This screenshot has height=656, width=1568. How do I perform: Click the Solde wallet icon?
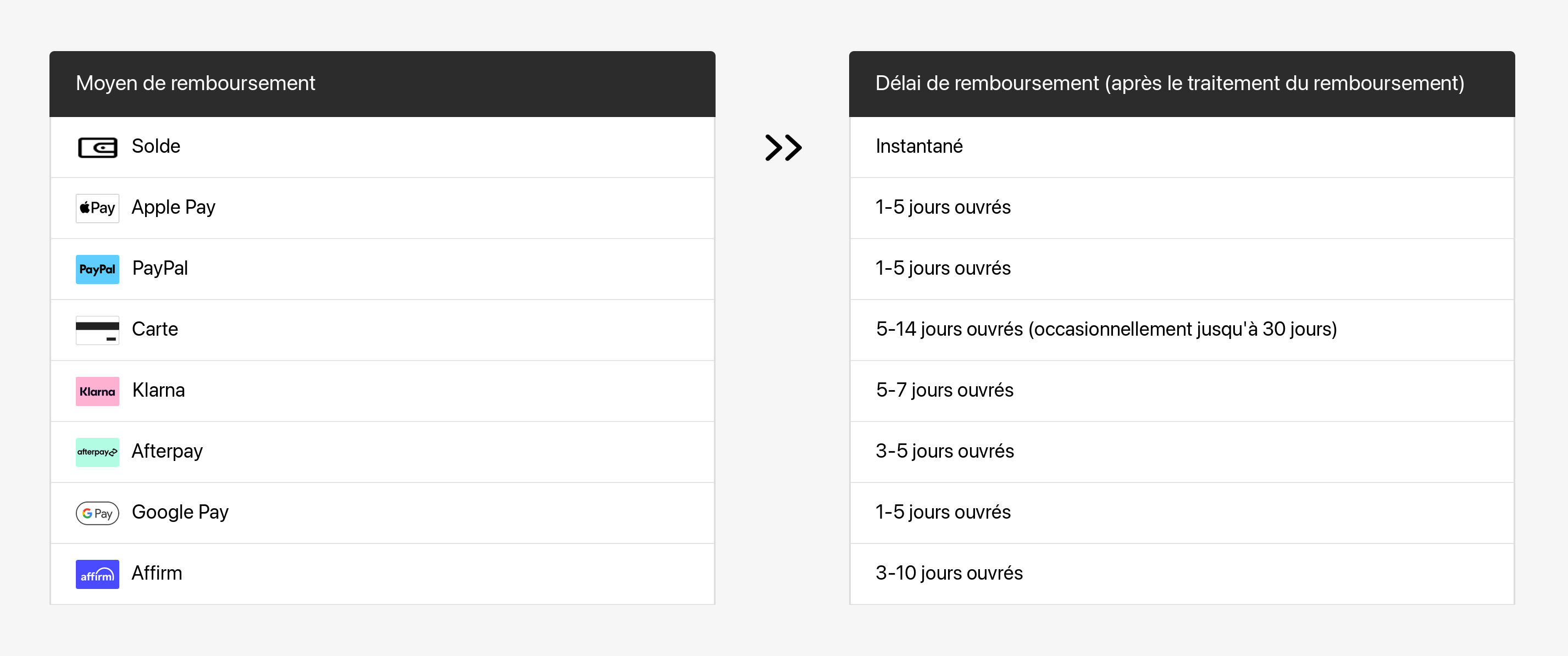[x=97, y=147]
